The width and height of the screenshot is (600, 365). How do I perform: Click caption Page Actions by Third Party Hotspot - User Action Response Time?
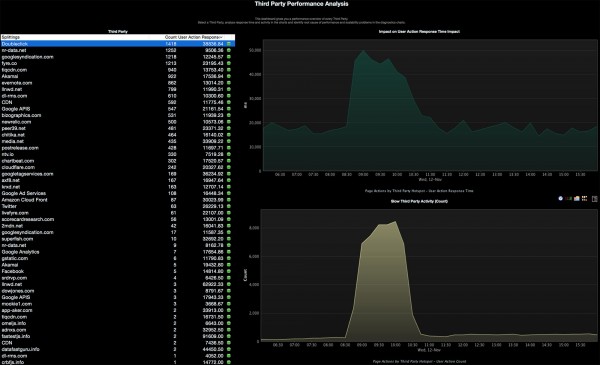click(419, 191)
